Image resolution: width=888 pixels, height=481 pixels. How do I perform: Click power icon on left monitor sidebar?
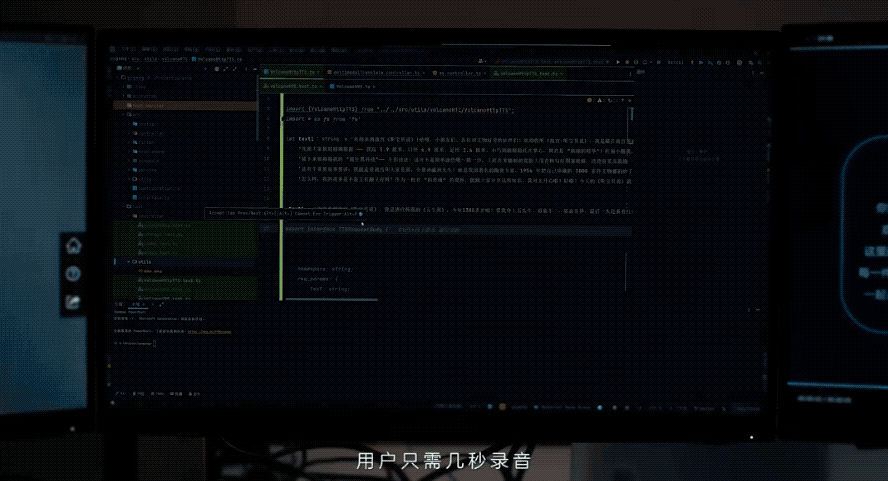coord(72,274)
